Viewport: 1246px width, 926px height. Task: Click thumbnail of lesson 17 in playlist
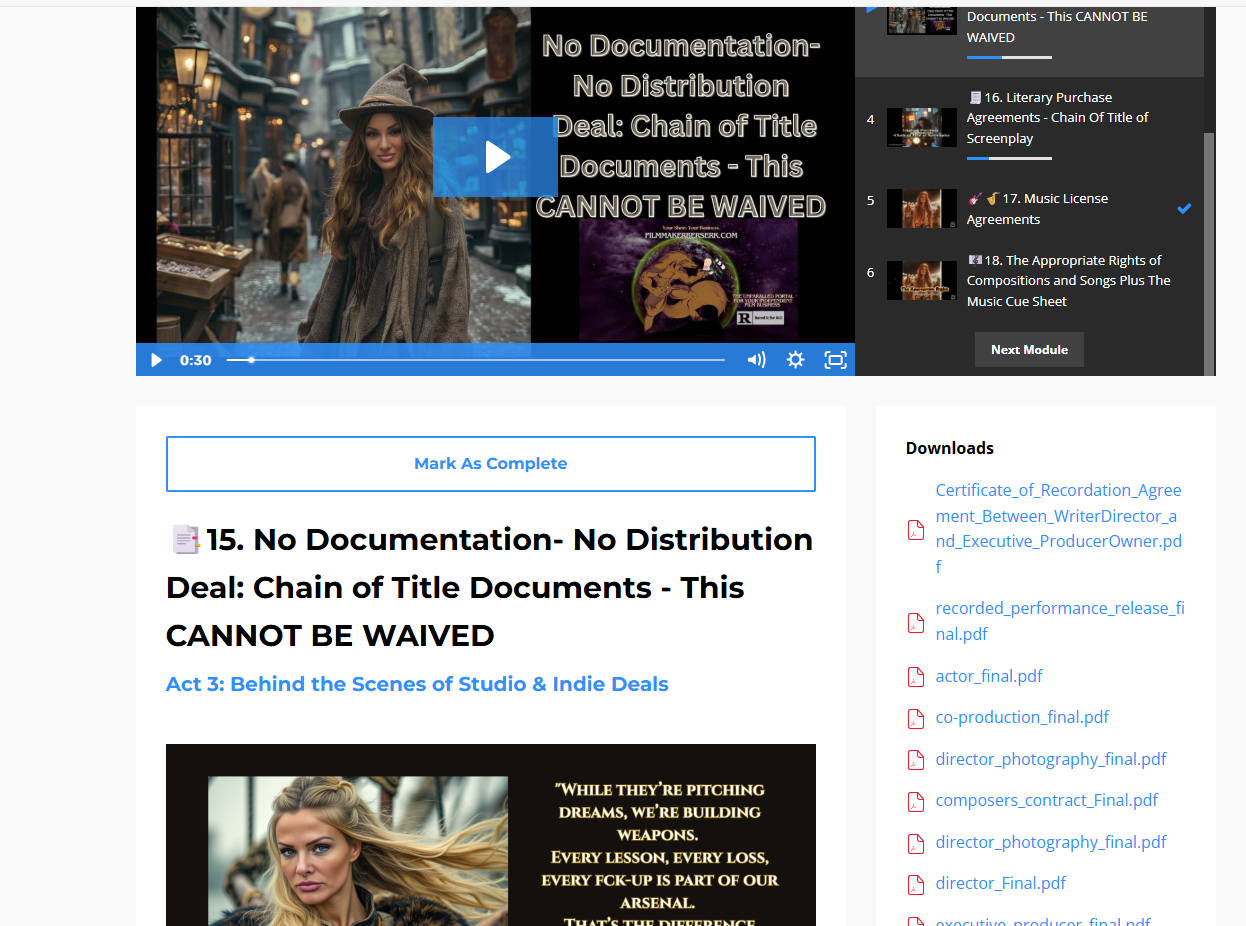[x=922, y=209]
